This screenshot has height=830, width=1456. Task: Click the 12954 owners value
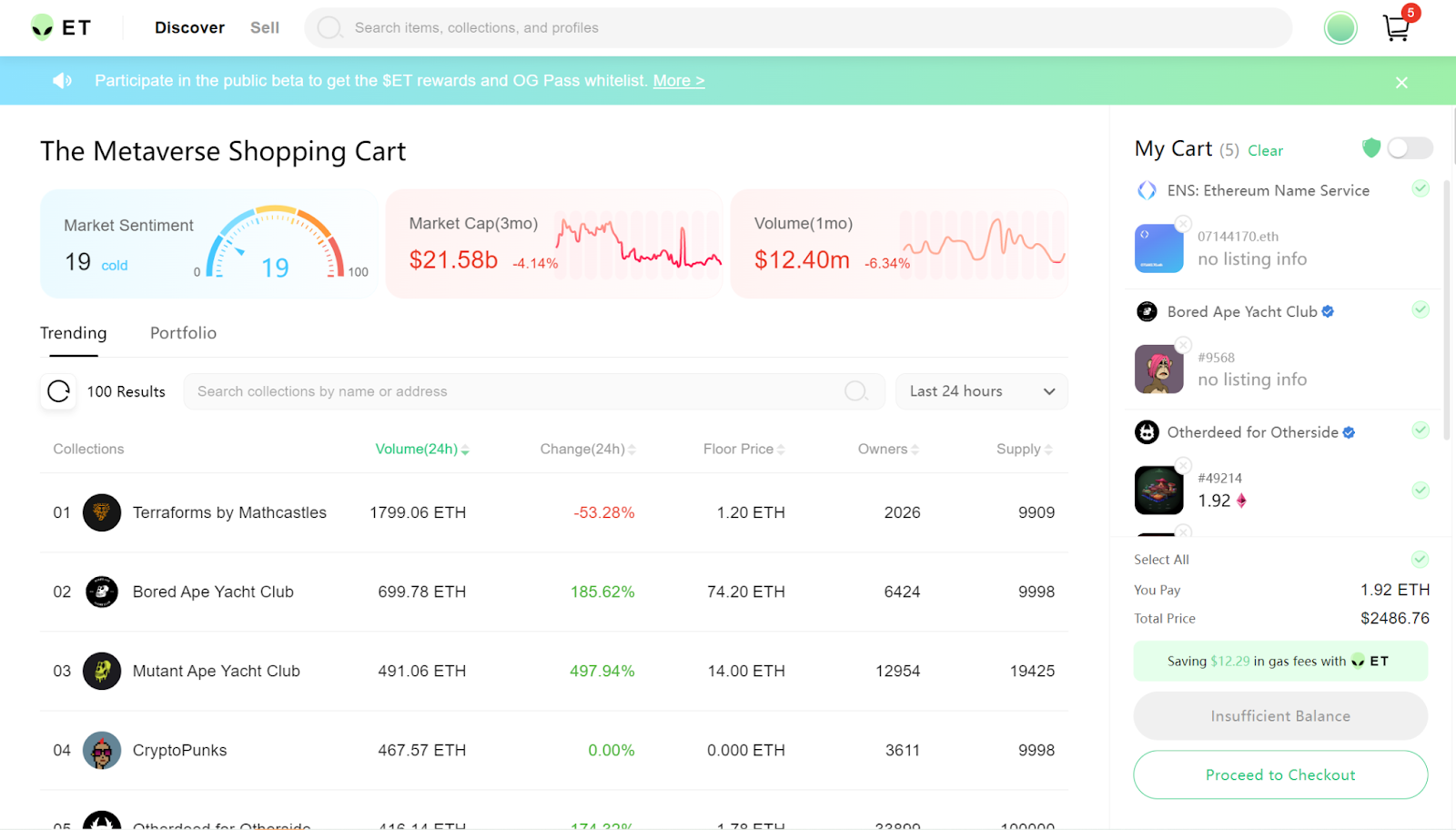pos(898,672)
